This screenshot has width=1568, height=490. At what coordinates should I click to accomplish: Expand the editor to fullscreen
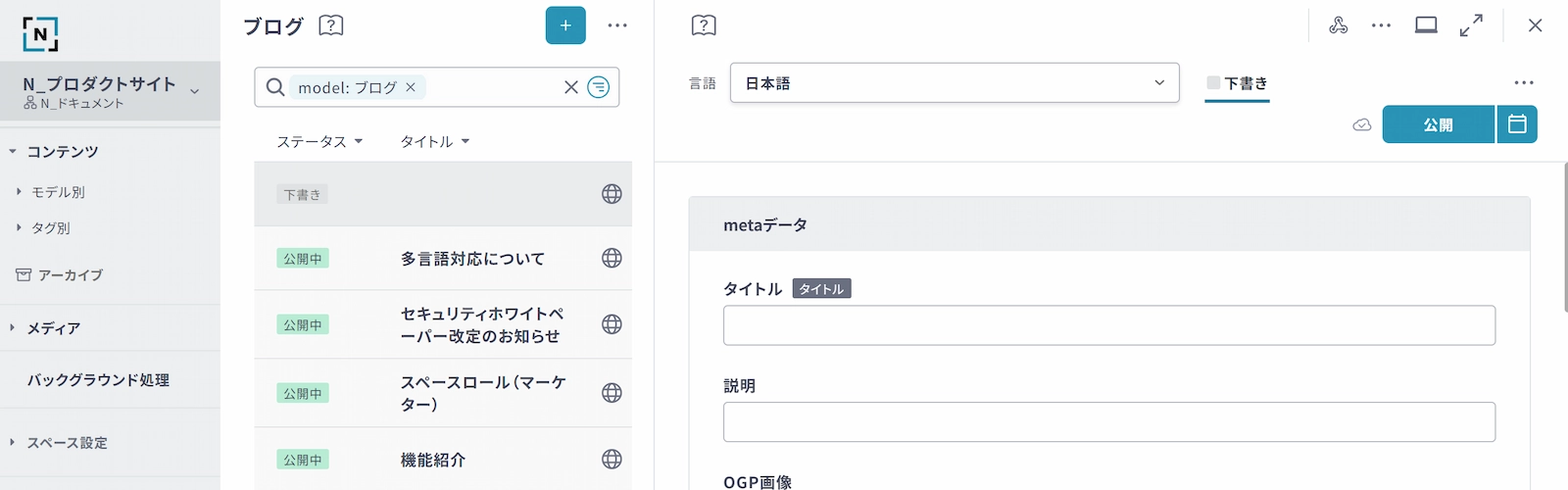pos(1471,25)
